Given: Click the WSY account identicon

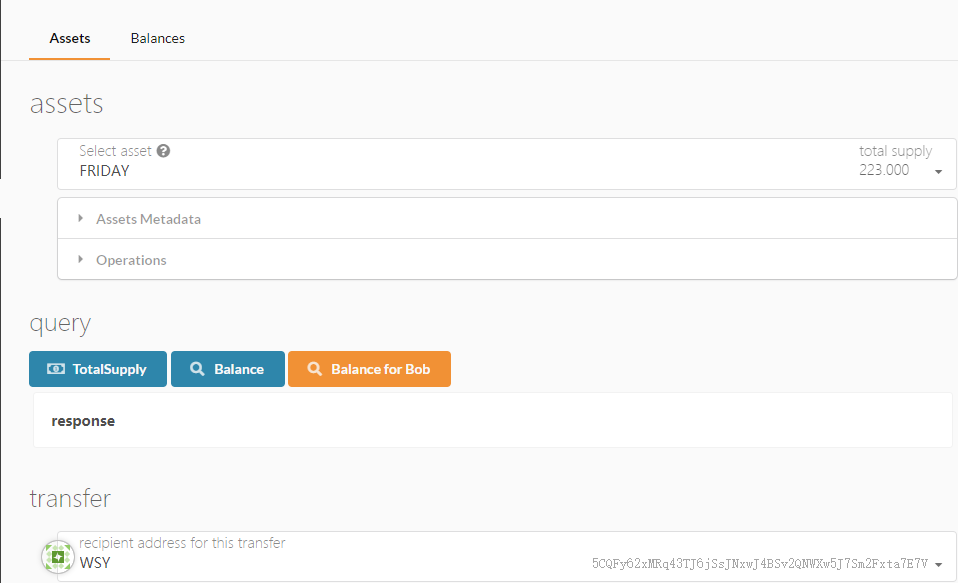Looking at the screenshot, I should click(58, 557).
